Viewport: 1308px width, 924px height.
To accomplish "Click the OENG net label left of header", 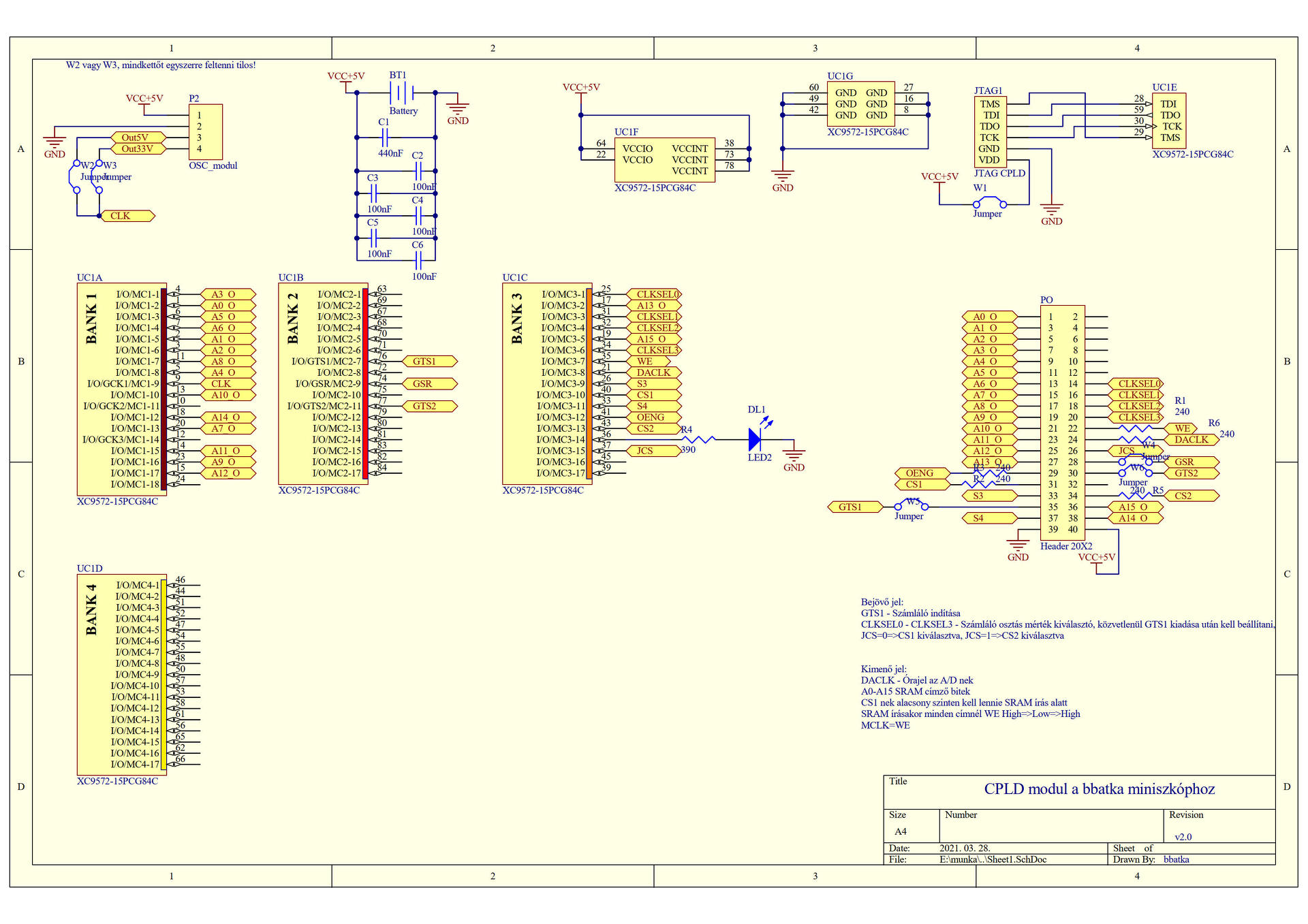I will pyautogui.click(x=920, y=473).
